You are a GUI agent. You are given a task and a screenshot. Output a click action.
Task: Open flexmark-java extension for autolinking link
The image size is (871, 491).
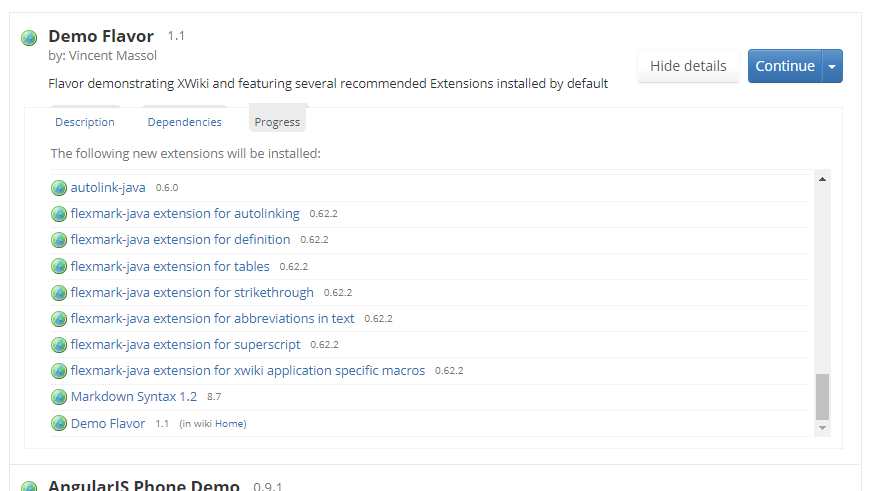(x=185, y=214)
